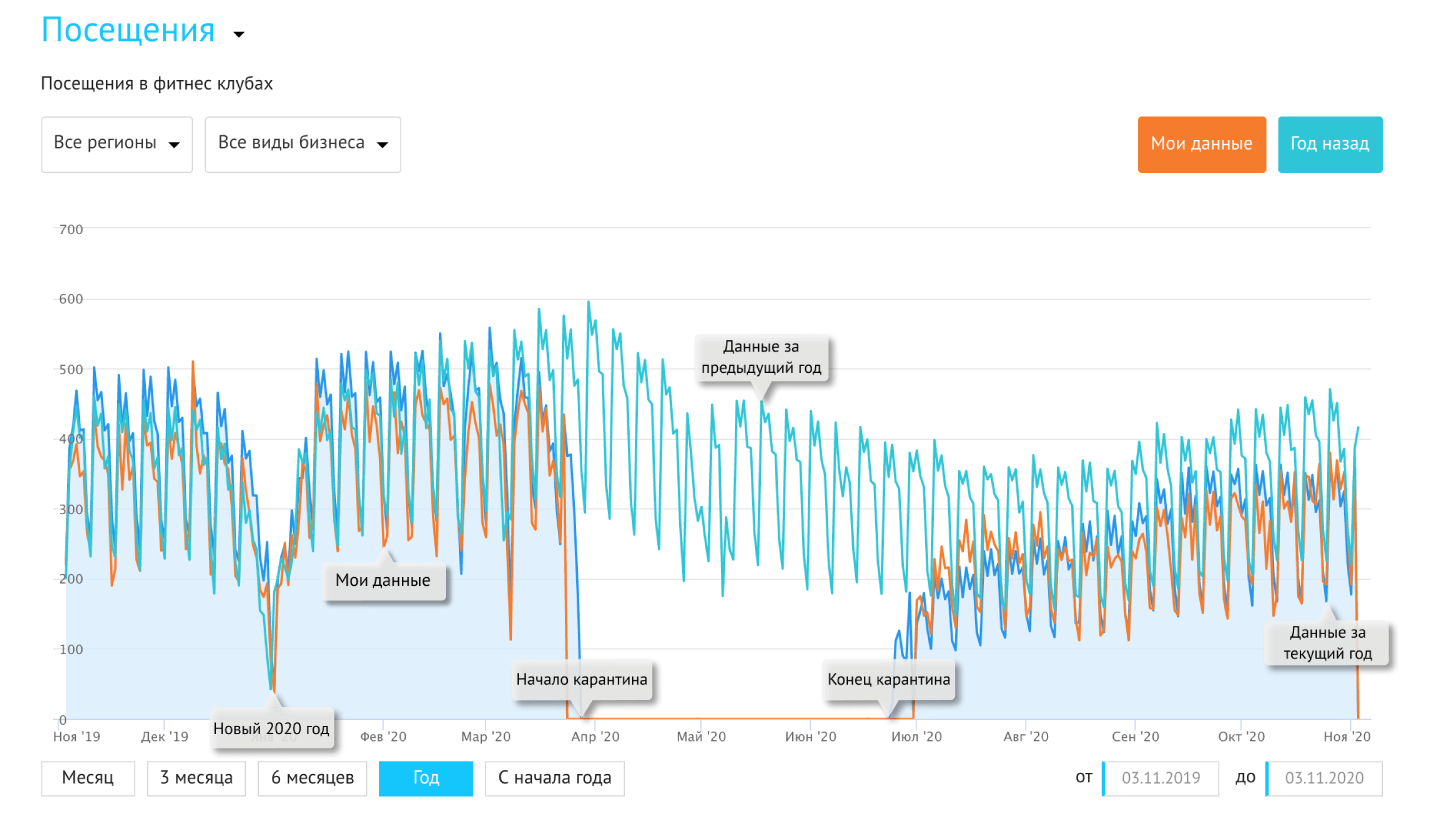
Task: Click the Новый 2020 год annotation
Action: click(x=271, y=728)
